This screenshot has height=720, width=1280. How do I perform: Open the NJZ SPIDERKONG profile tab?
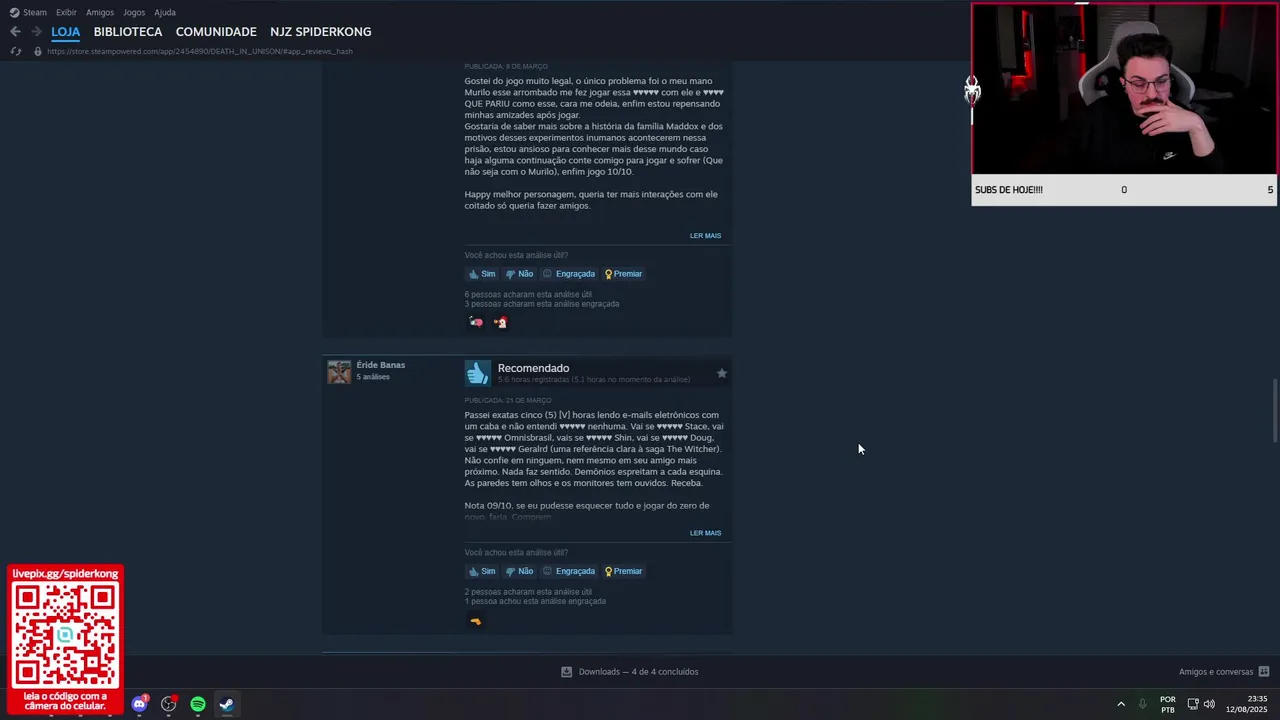tap(320, 32)
